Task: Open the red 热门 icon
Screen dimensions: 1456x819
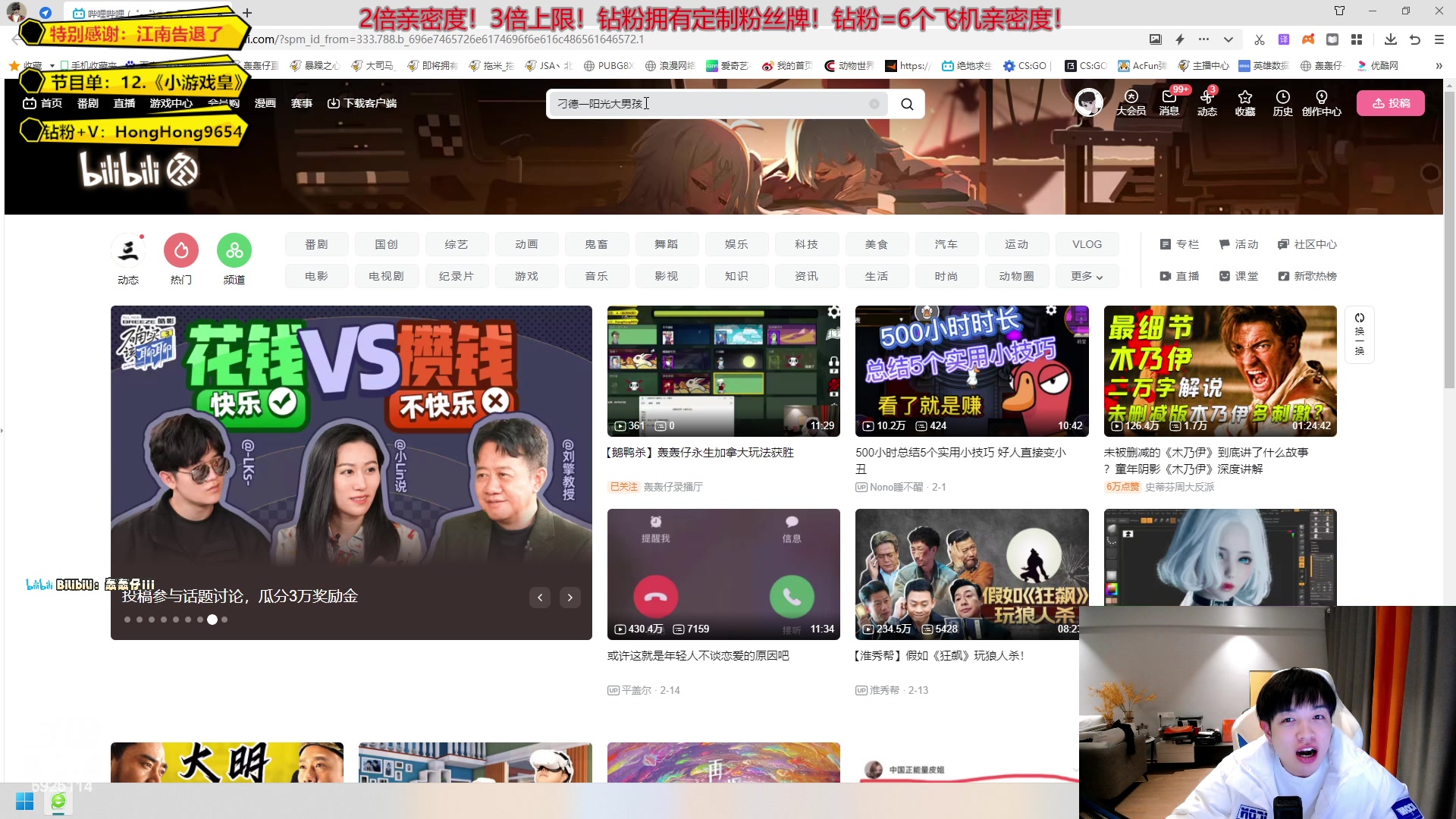Action: [181, 250]
